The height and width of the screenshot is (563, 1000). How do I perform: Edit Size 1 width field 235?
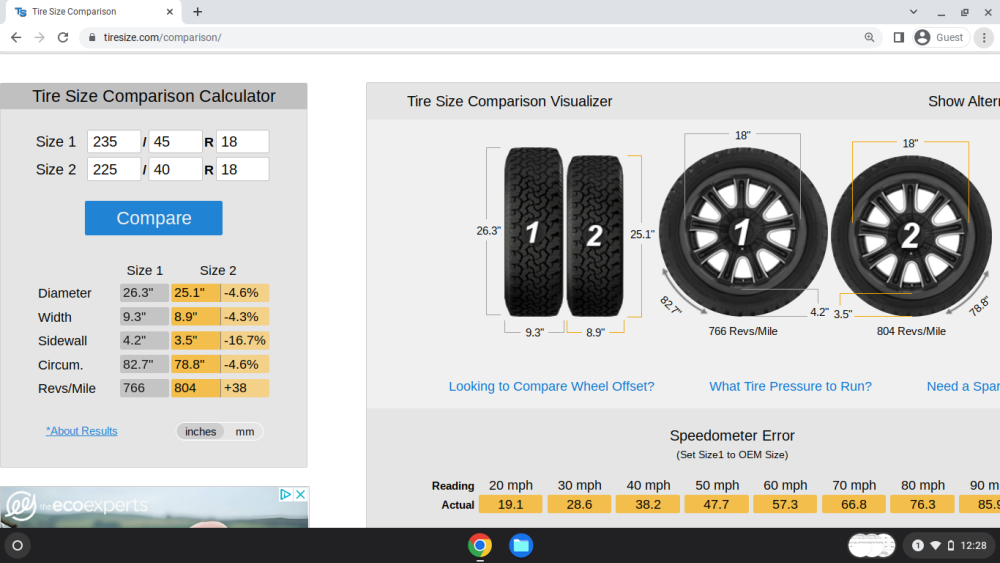(114, 142)
